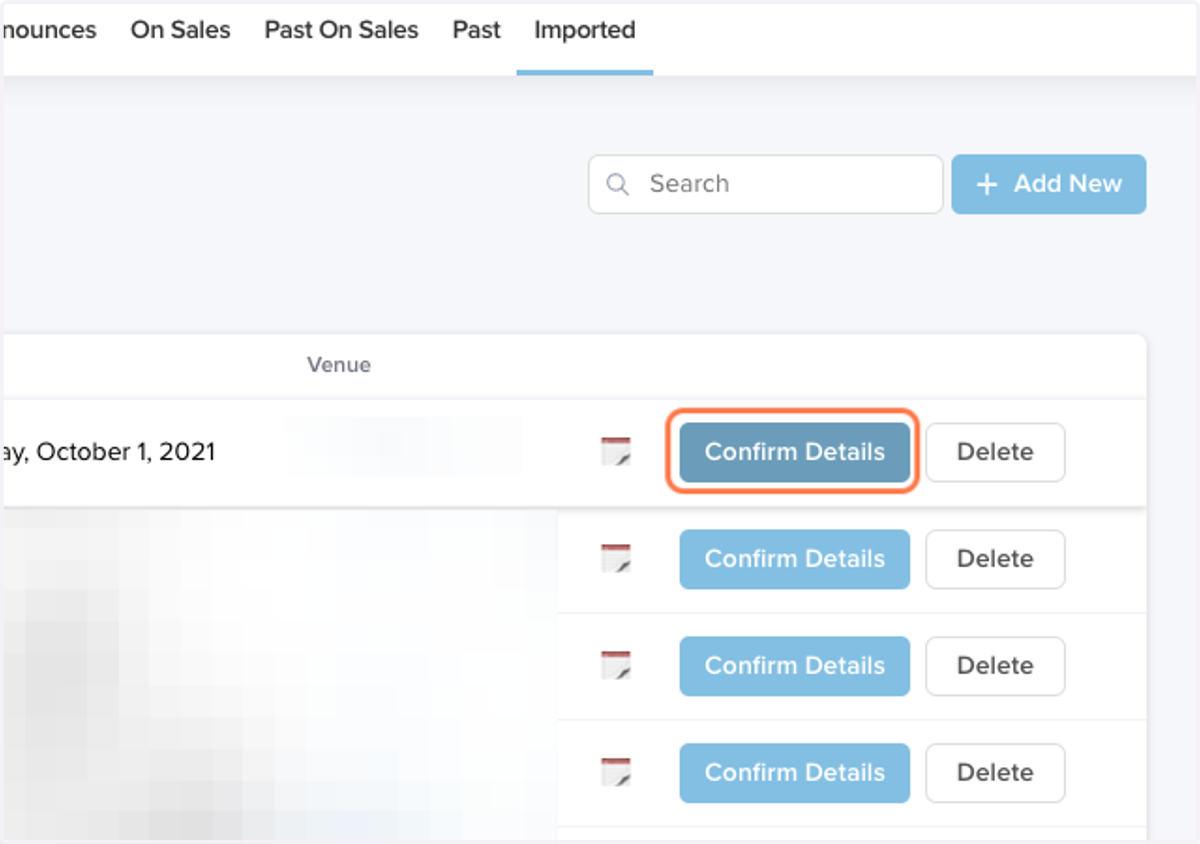
Task: Delete the fourth event row
Action: tap(995, 773)
